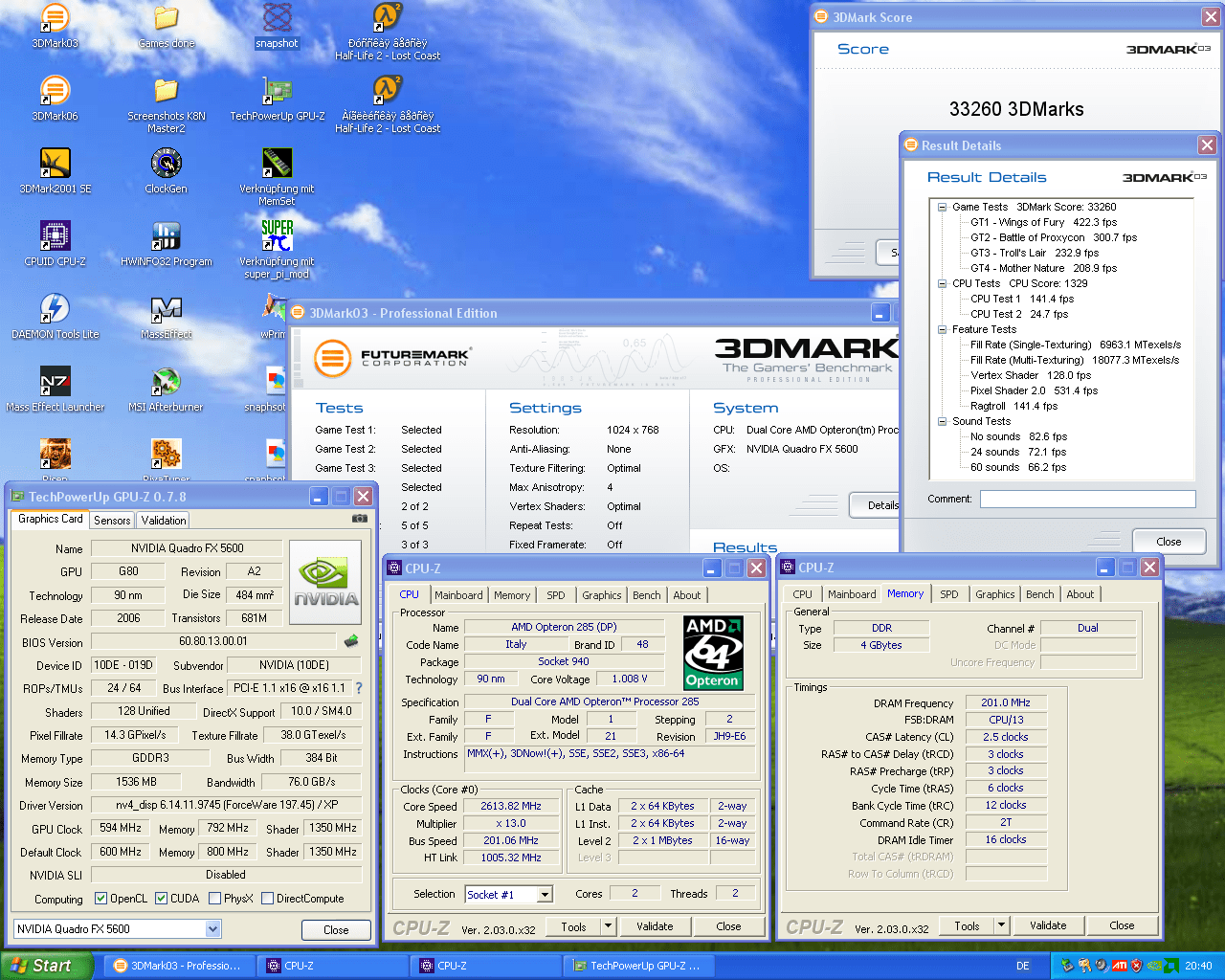The width and height of the screenshot is (1225, 980).
Task: Click the ATI tray icon
Action: [x=1119, y=966]
